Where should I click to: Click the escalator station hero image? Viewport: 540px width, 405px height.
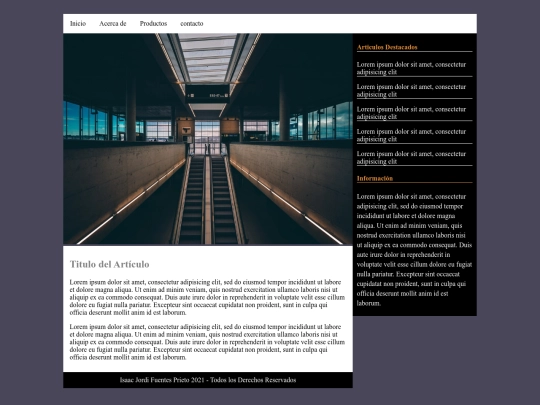coord(208,139)
